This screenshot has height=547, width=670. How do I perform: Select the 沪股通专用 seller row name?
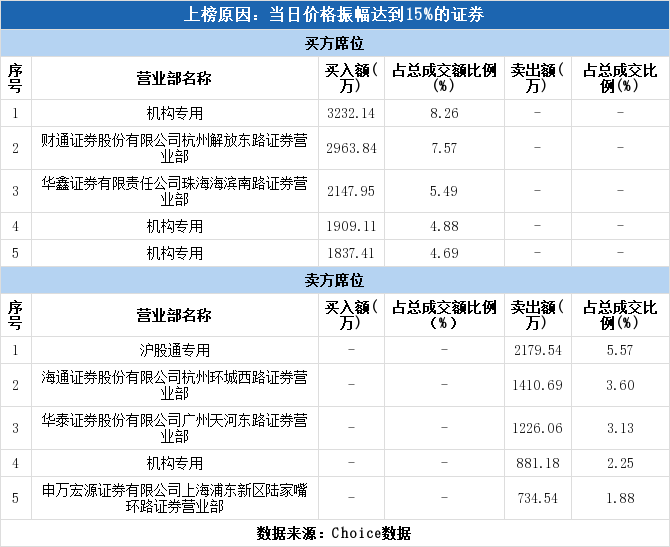[x=175, y=350]
